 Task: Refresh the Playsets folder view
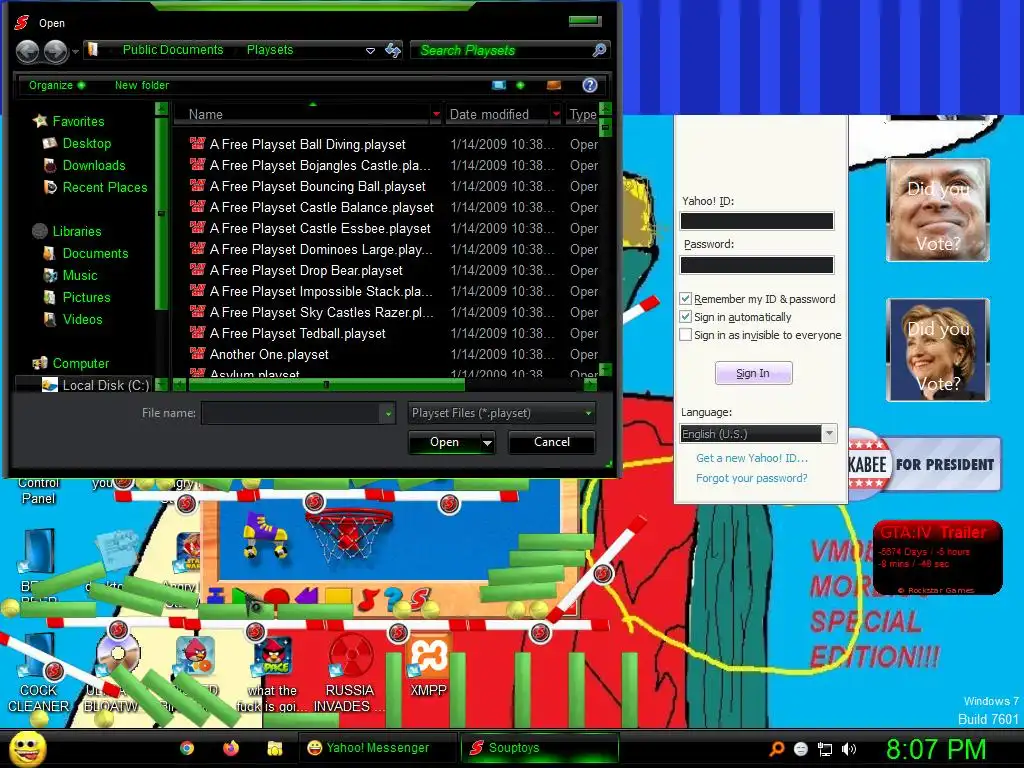392,50
